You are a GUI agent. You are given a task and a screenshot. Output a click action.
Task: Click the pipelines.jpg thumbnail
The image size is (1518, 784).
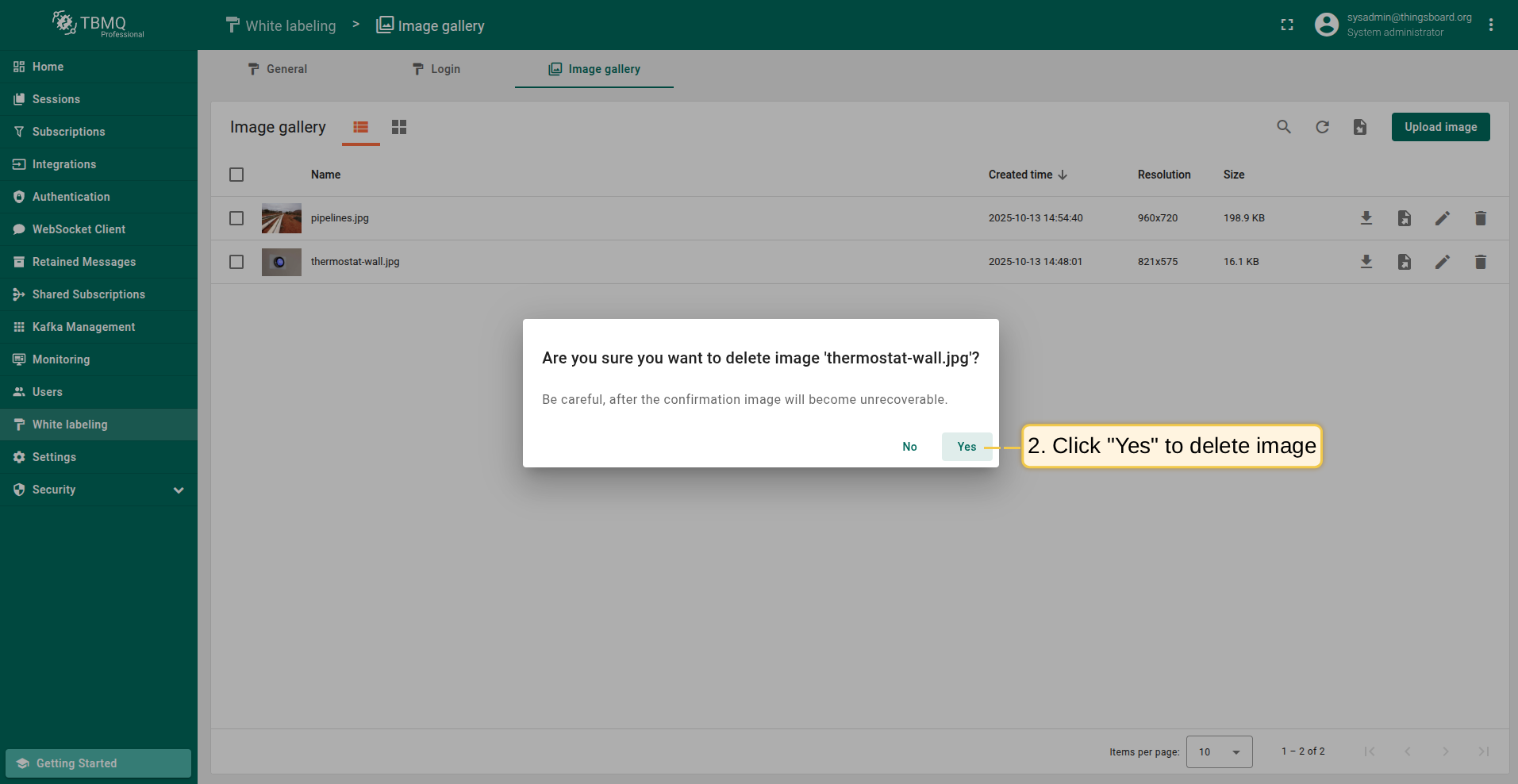pyautogui.click(x=282, y=218)
